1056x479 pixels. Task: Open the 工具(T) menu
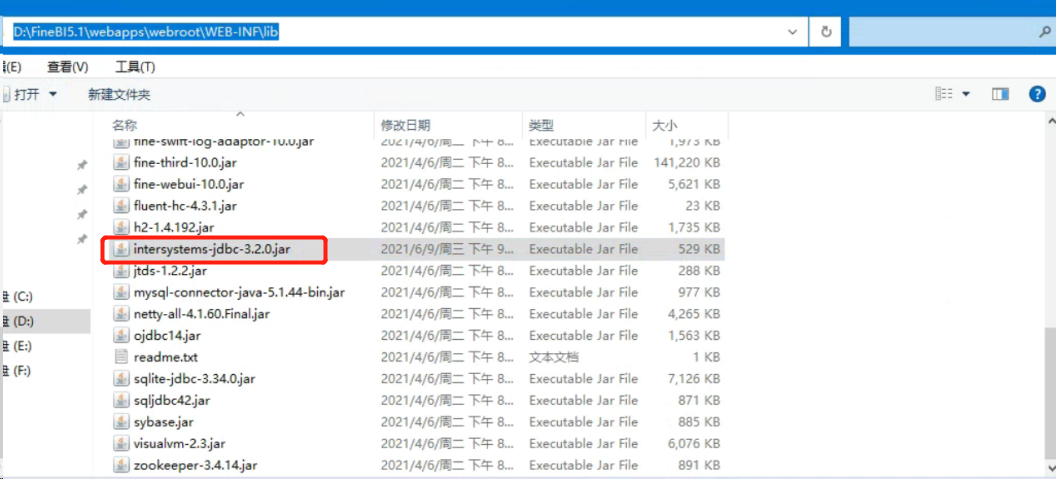[135, 67]
